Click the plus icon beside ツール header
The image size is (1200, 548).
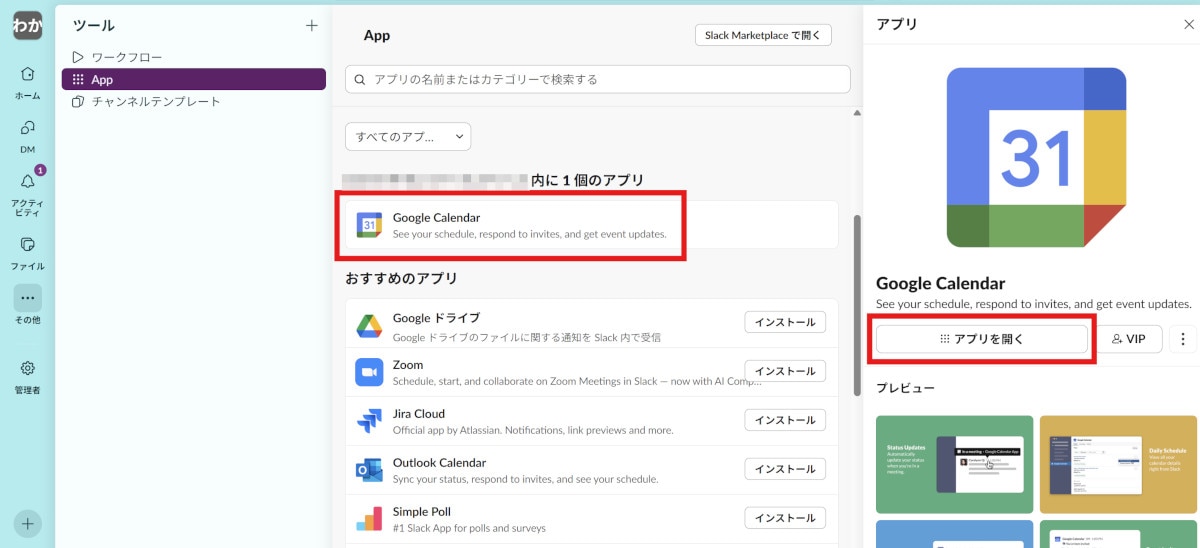[x=312, y=25]
